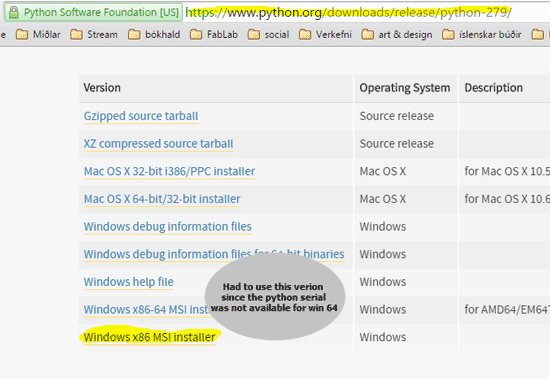Open Python Software Foundation certificate badge
550x379 pixels.
93,12
